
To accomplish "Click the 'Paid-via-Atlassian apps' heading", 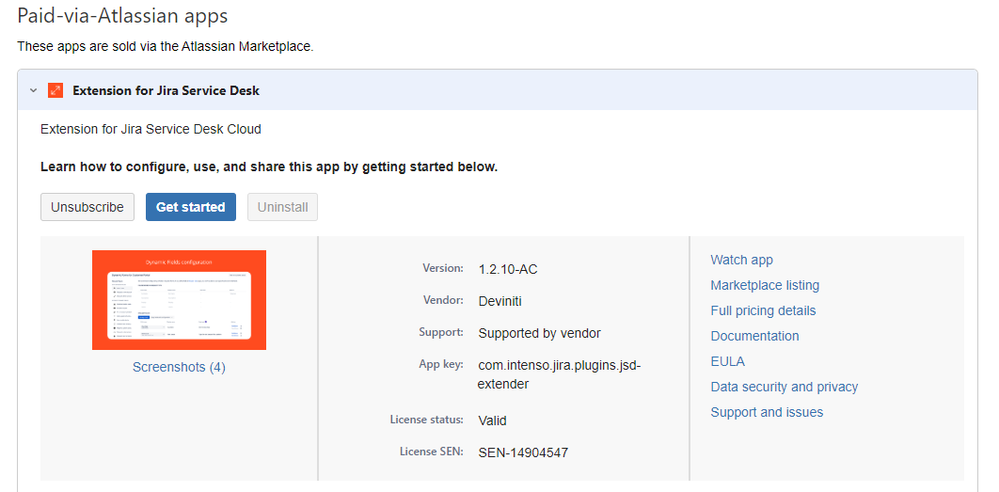I will [122, 15].
